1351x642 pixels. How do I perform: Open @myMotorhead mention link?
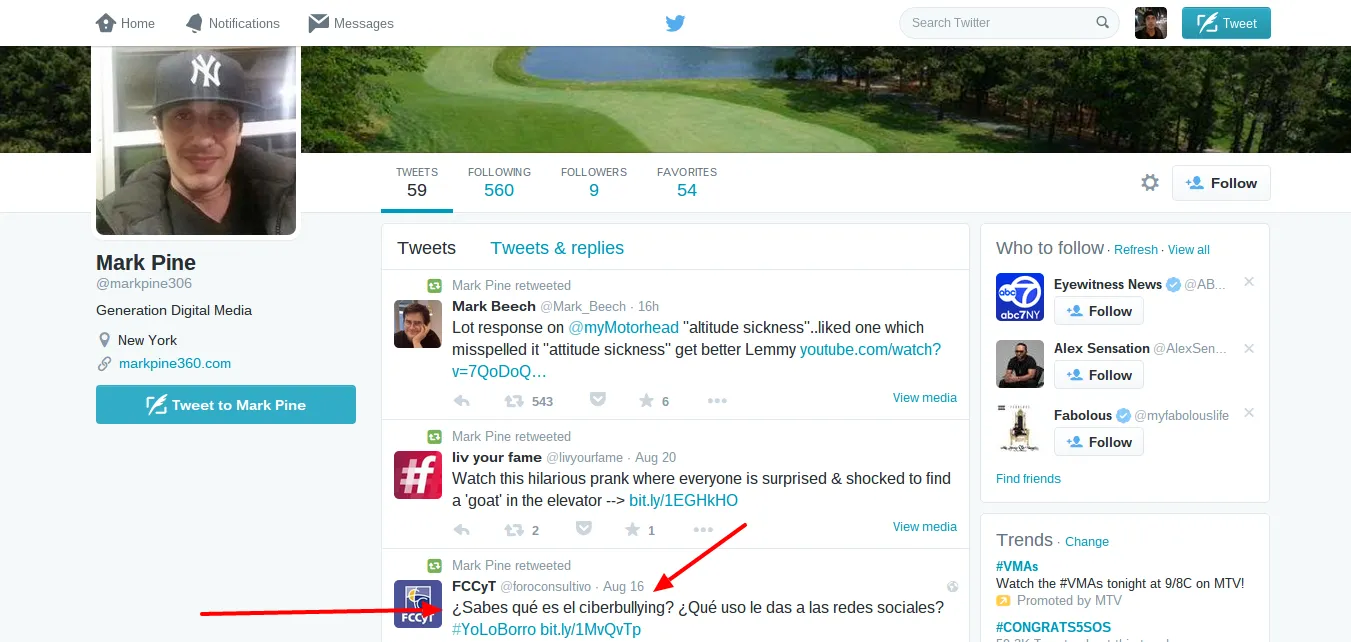point(623,328)
